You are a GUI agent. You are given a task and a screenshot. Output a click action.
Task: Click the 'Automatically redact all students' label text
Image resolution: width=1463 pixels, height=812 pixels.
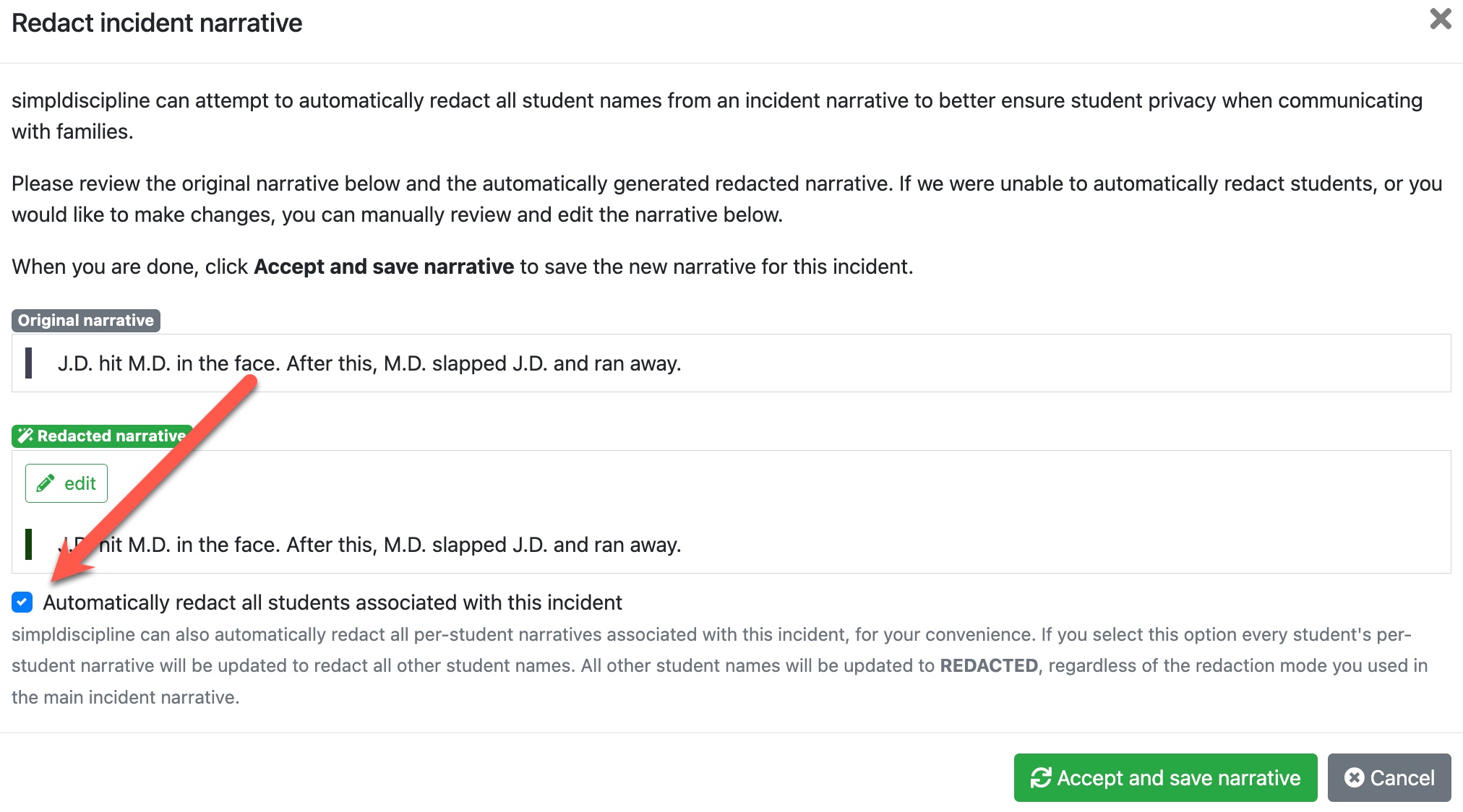[x=332, y=602]
